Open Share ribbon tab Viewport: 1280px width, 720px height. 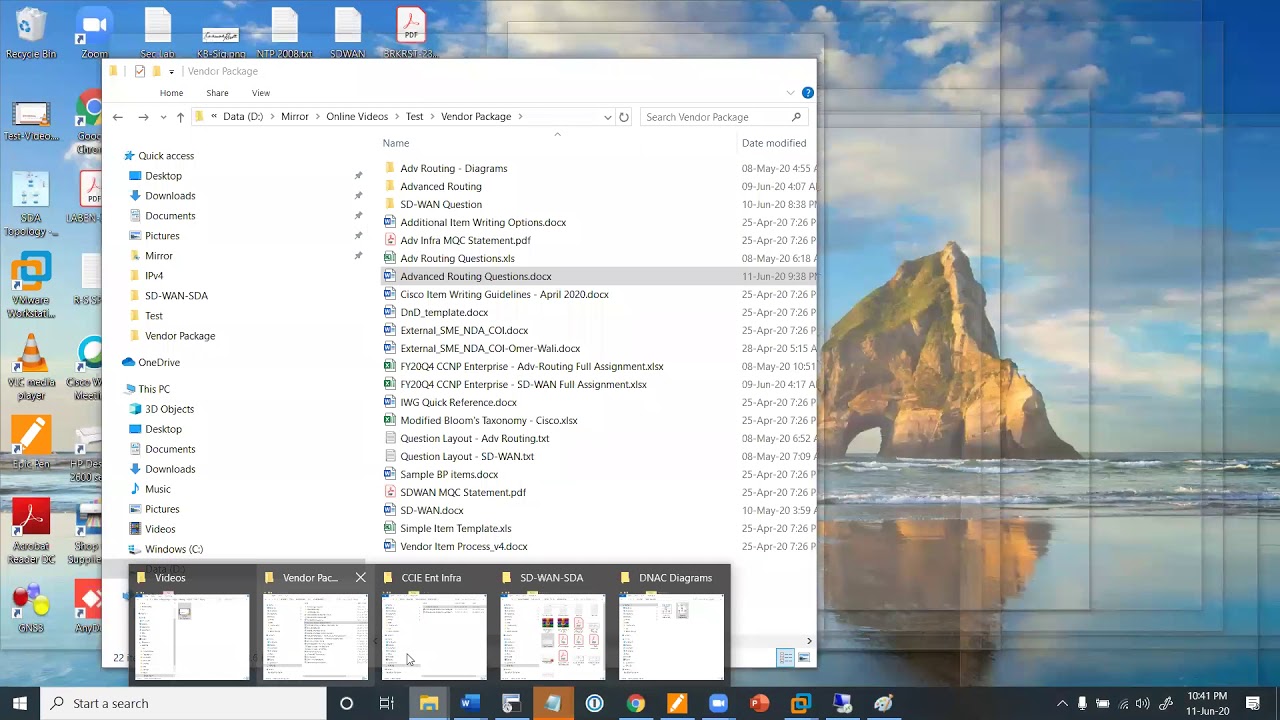(217, 93)
